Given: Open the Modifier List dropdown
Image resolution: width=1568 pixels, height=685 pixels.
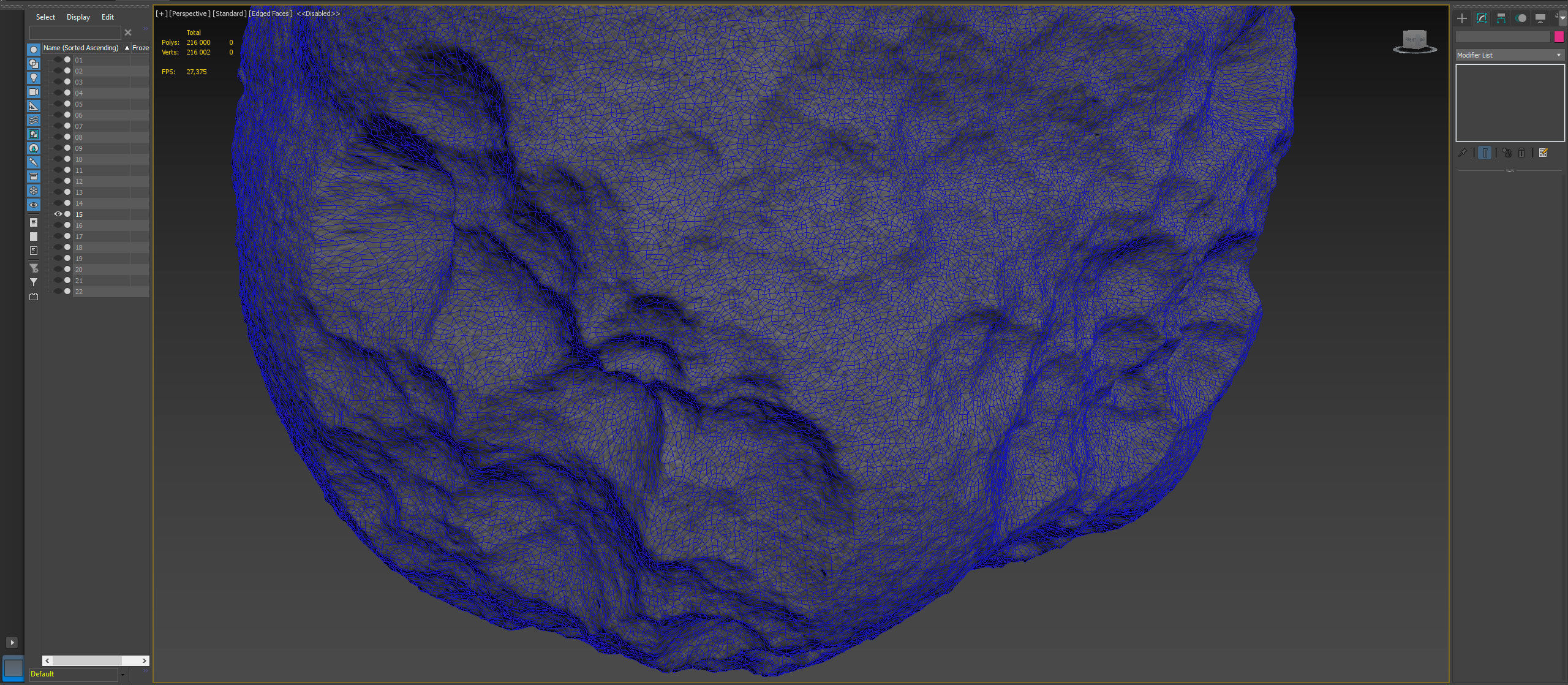Looking at the screenshot, I should click(x=1510, y=55).
